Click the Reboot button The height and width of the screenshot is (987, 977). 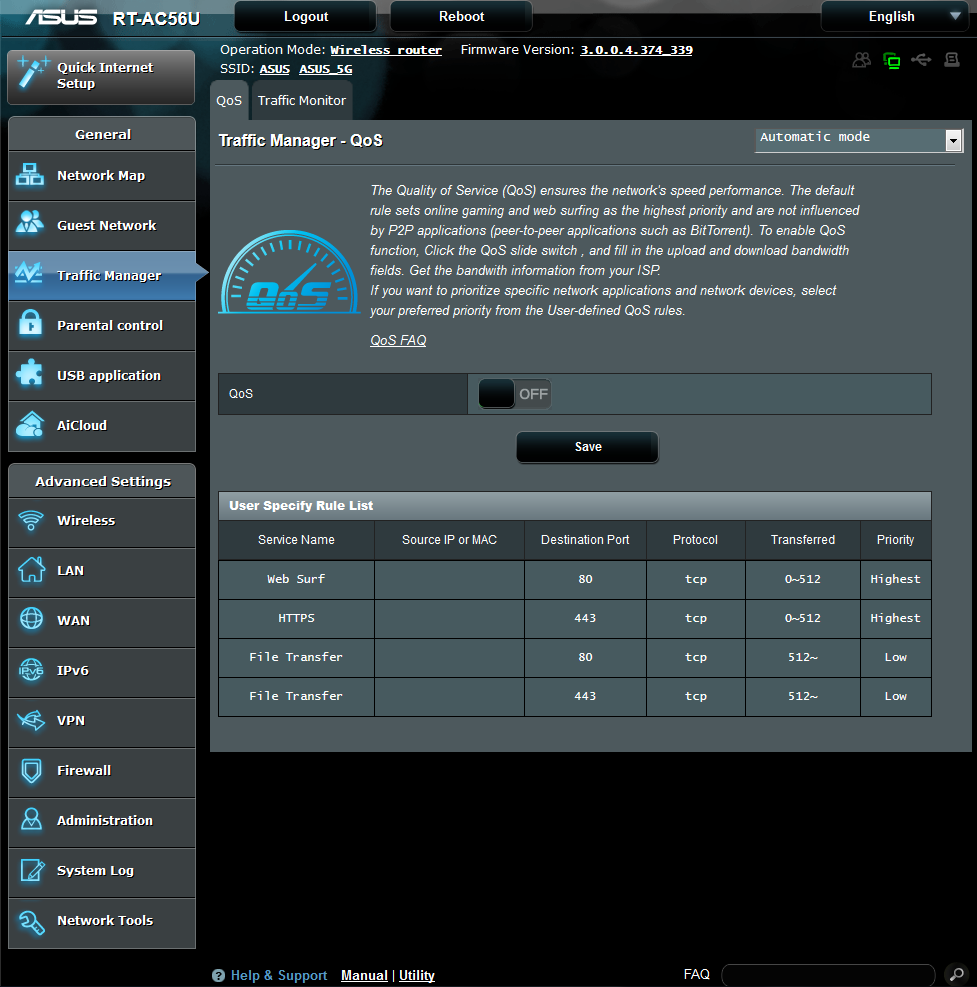tap(461, 16)
